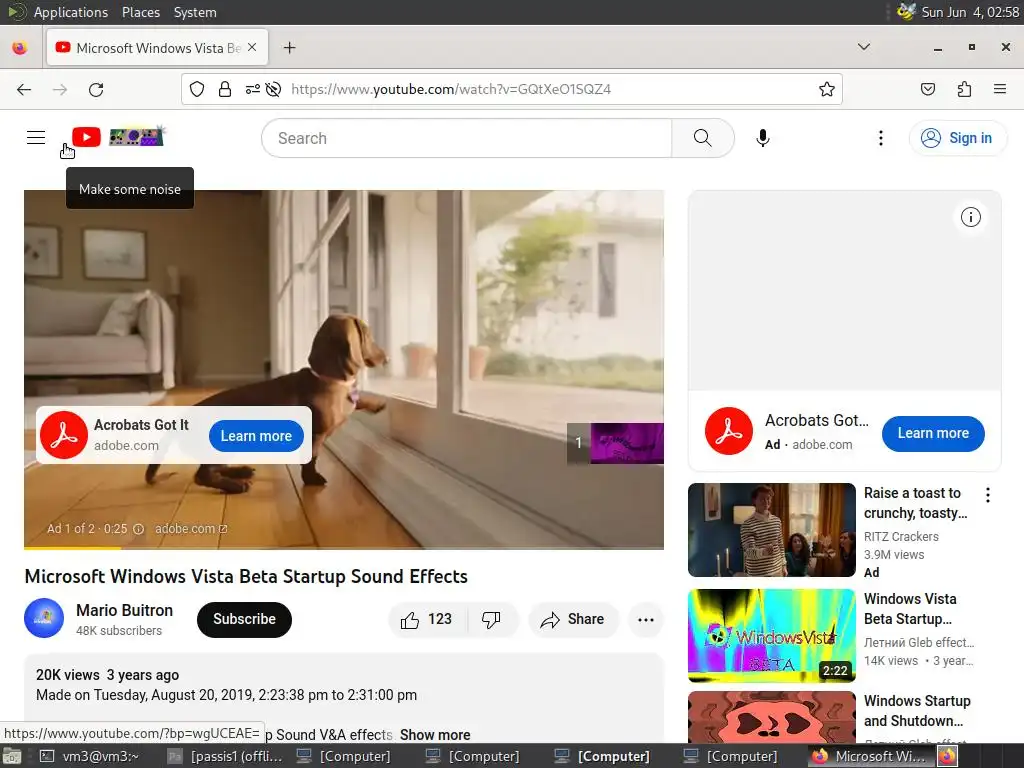Screen dimensions: 1024x768
Task: Open options menu for RITZ Crackers ad
Action: pos(987,495)
